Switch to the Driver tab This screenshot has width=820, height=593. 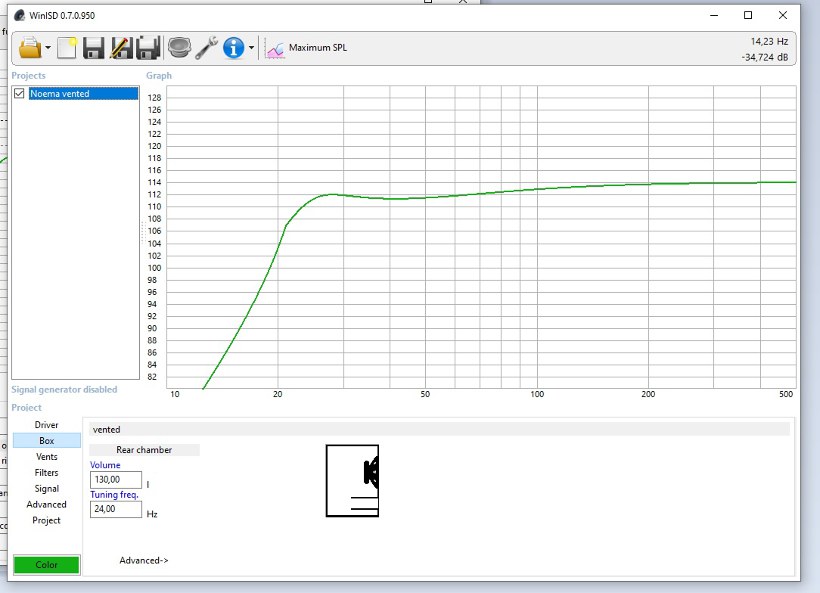(46, 425)
